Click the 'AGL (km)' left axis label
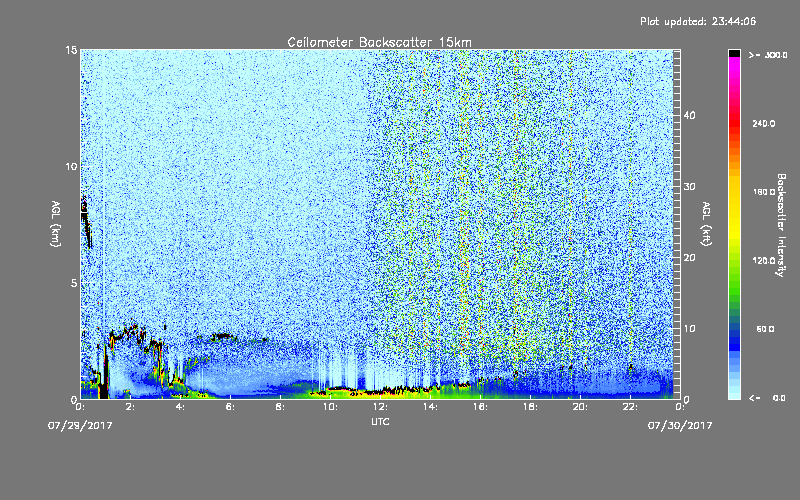This screenshot has height=500, width=800. pos(56,223)
